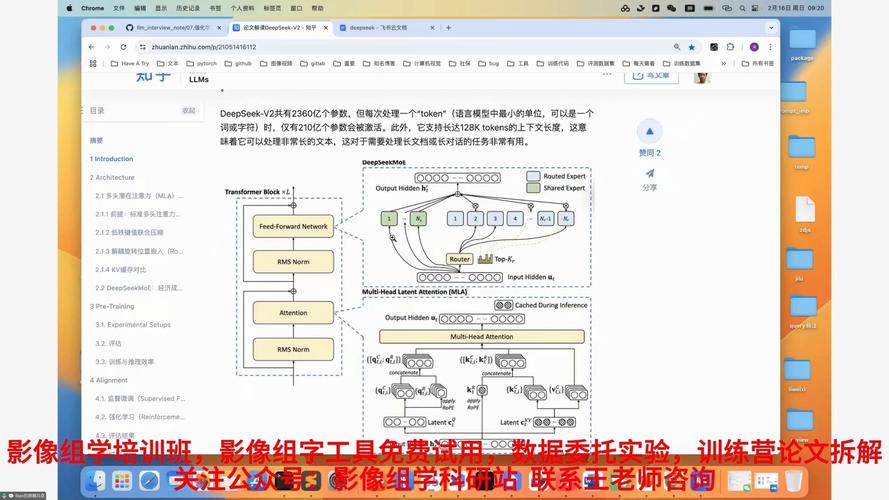Open the zoom magnifier icon in address bar
889x500 pixels.
click(x=677, y=47)
